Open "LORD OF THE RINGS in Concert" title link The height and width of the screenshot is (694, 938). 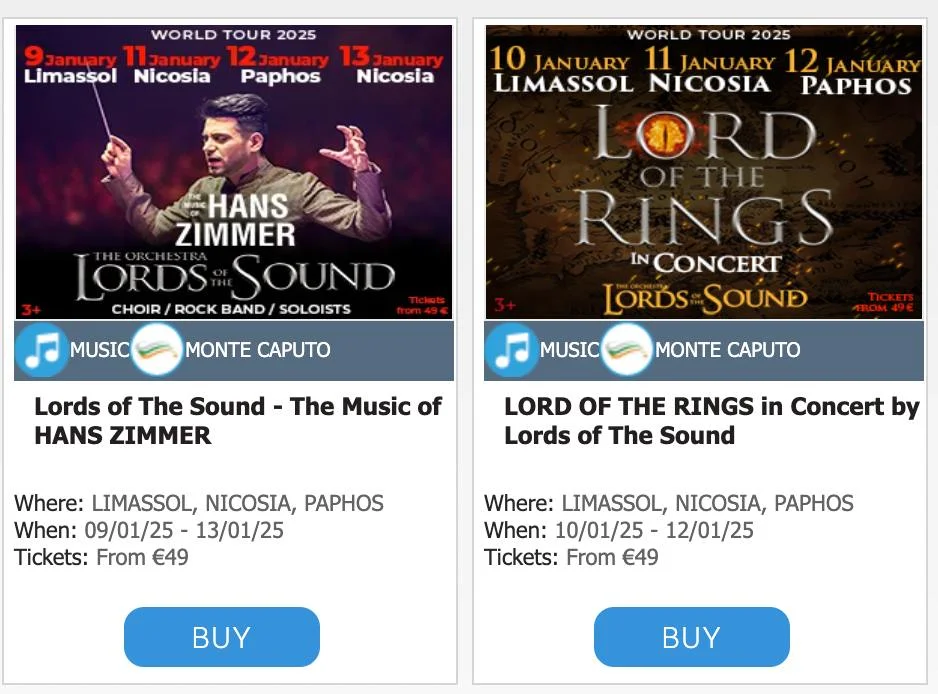(711, 421)
